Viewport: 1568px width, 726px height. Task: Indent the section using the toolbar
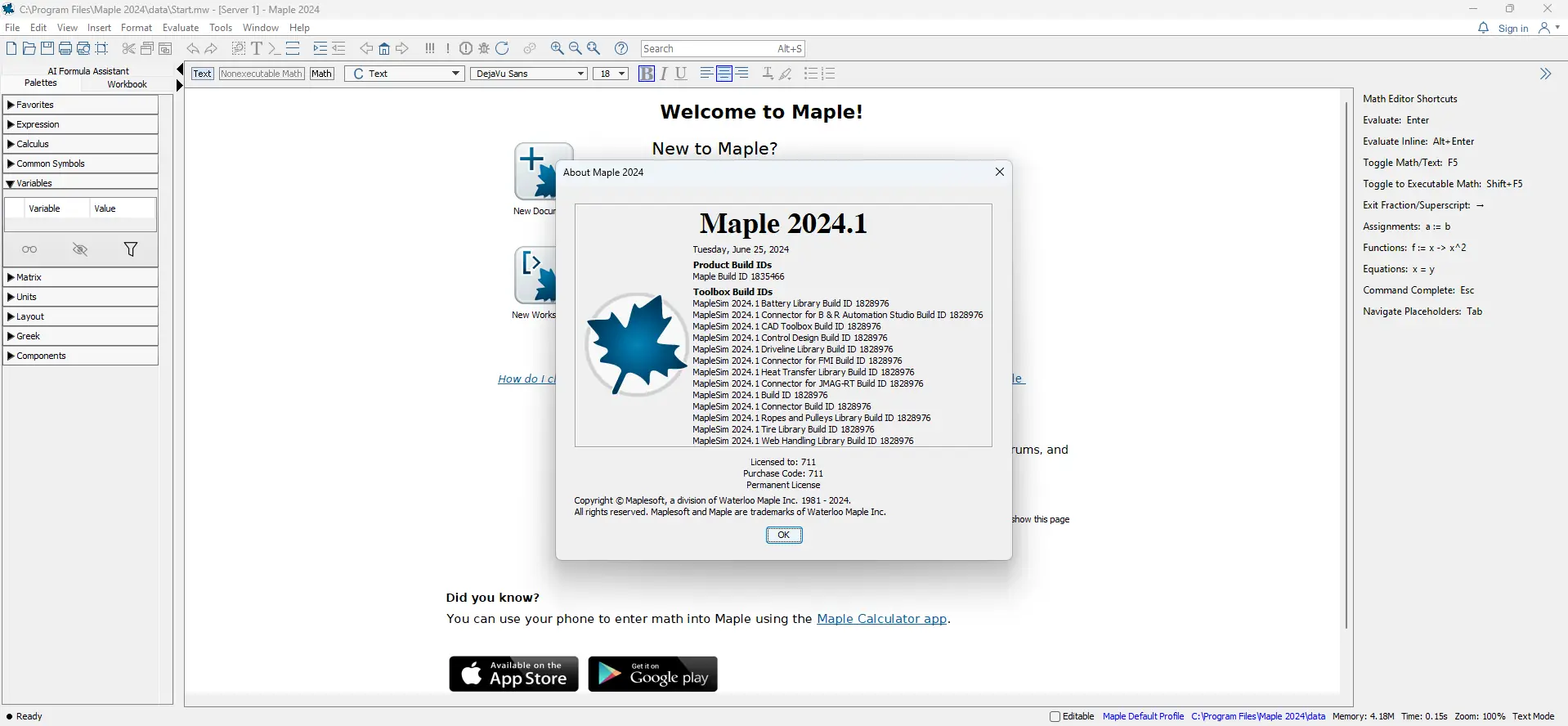click(x=320, y=48)
